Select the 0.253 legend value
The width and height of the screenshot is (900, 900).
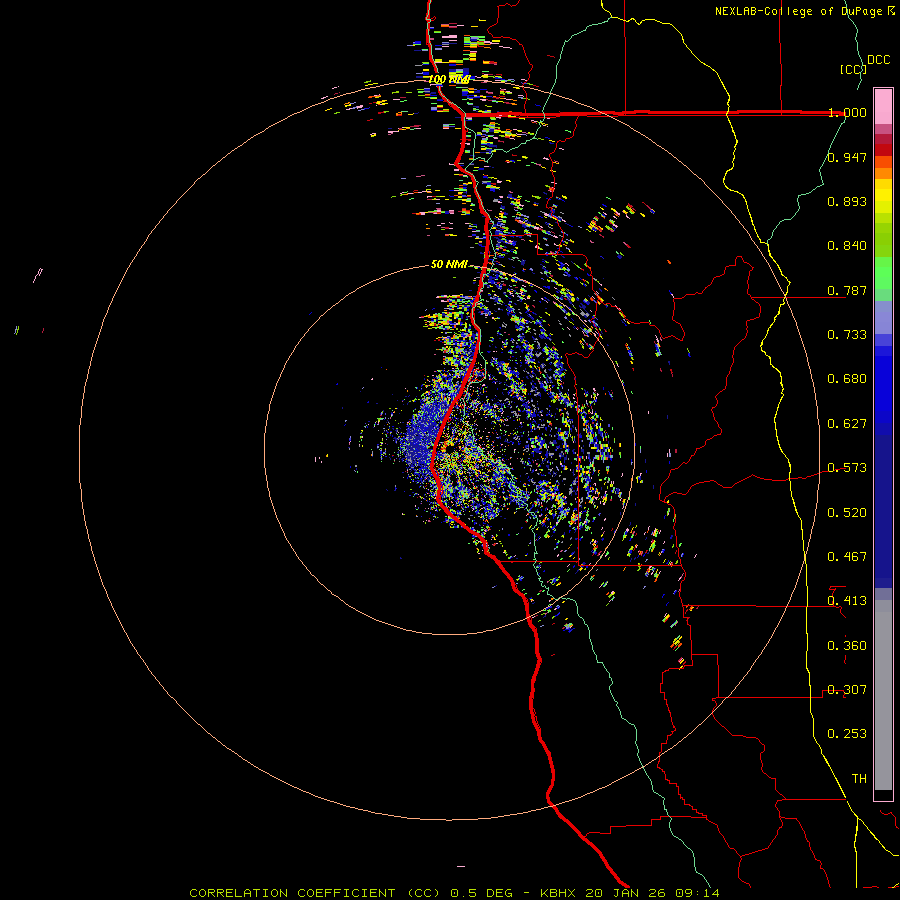[847, 734]
